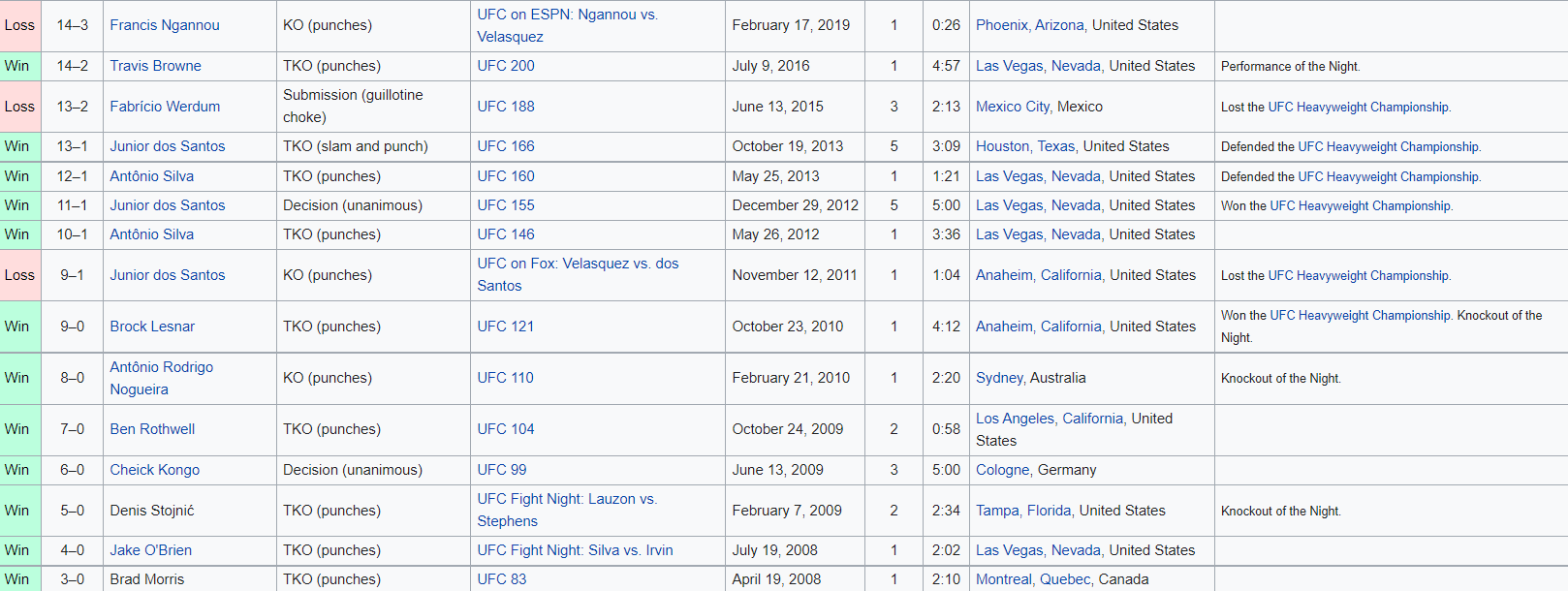Click the record cell '13–2'
1568x591 pixels.
click(x=73, y=107)
